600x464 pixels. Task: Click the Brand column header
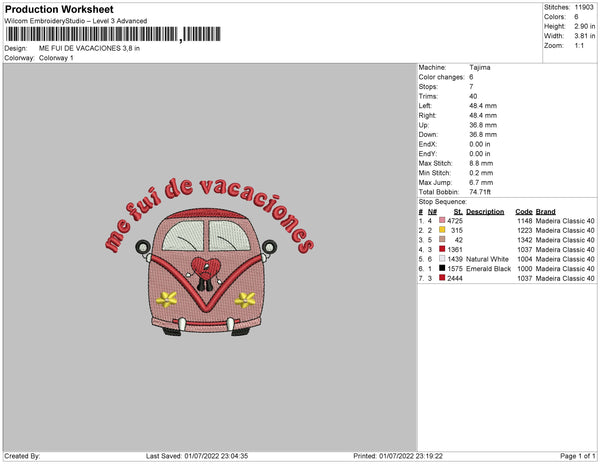click(x=545, y=212)
